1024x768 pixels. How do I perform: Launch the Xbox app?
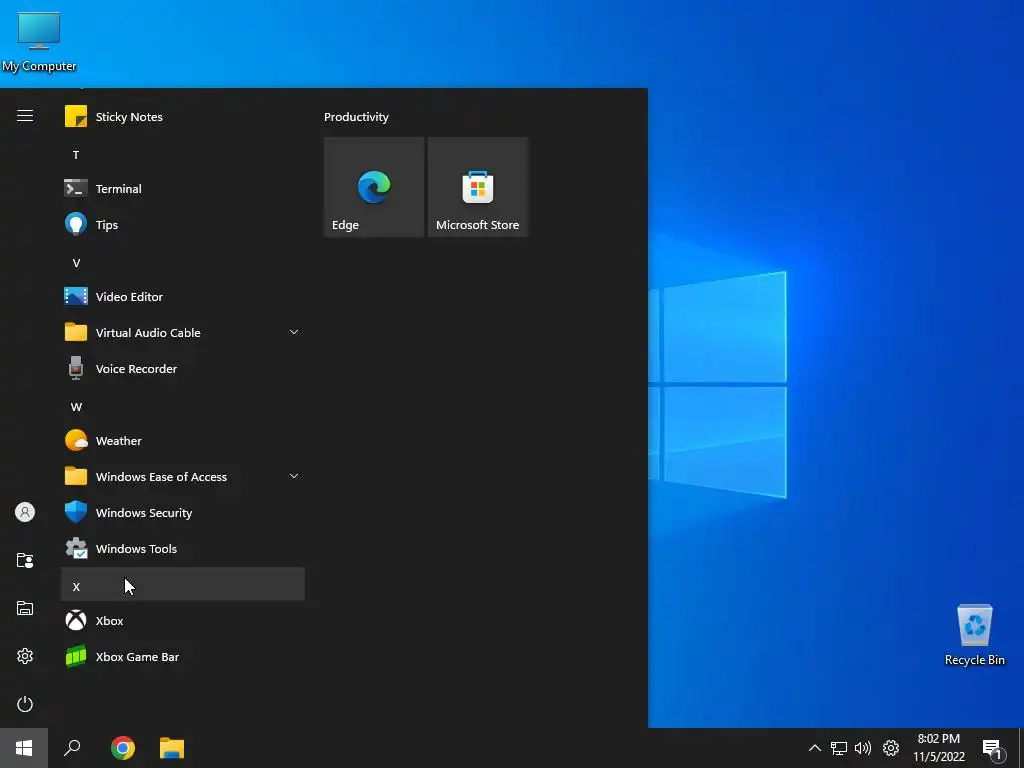tap(183, 621)
